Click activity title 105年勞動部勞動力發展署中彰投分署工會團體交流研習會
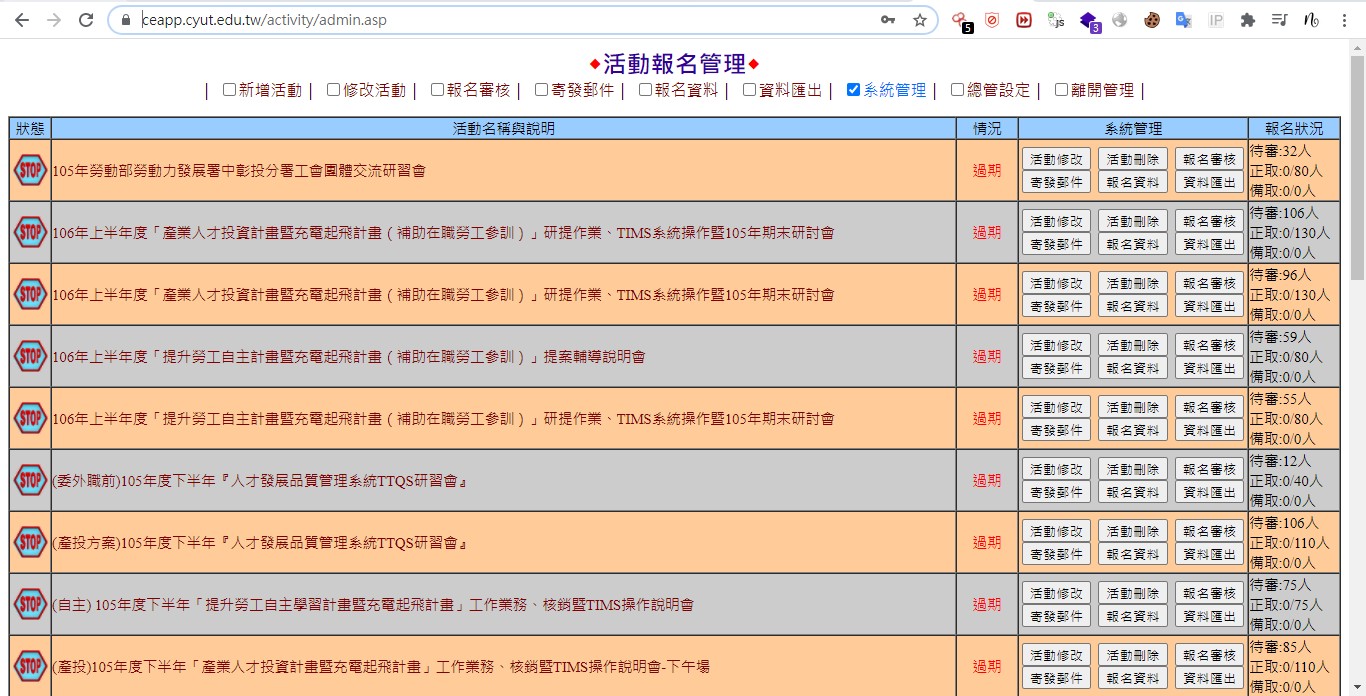The width and height of the screenshot is (1366, 696). [x=239, y=171]
